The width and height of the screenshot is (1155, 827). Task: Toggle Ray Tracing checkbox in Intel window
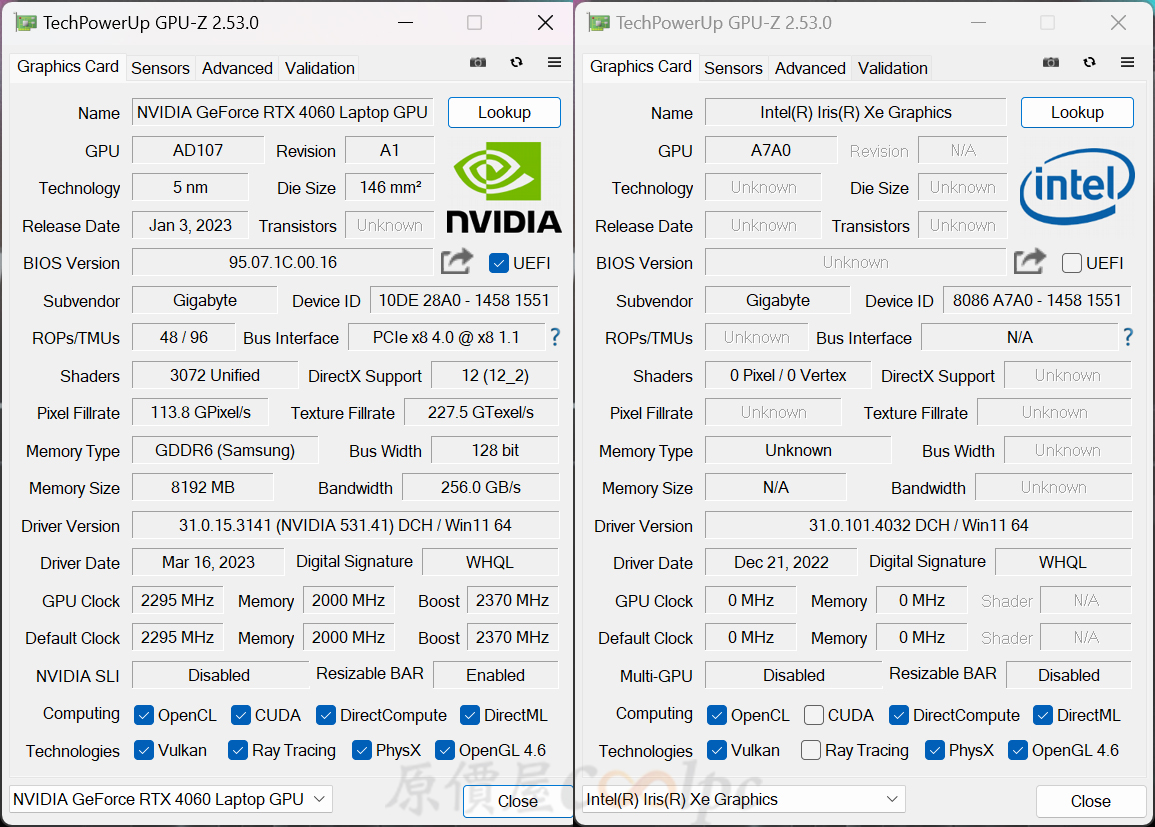coord(811,750)
